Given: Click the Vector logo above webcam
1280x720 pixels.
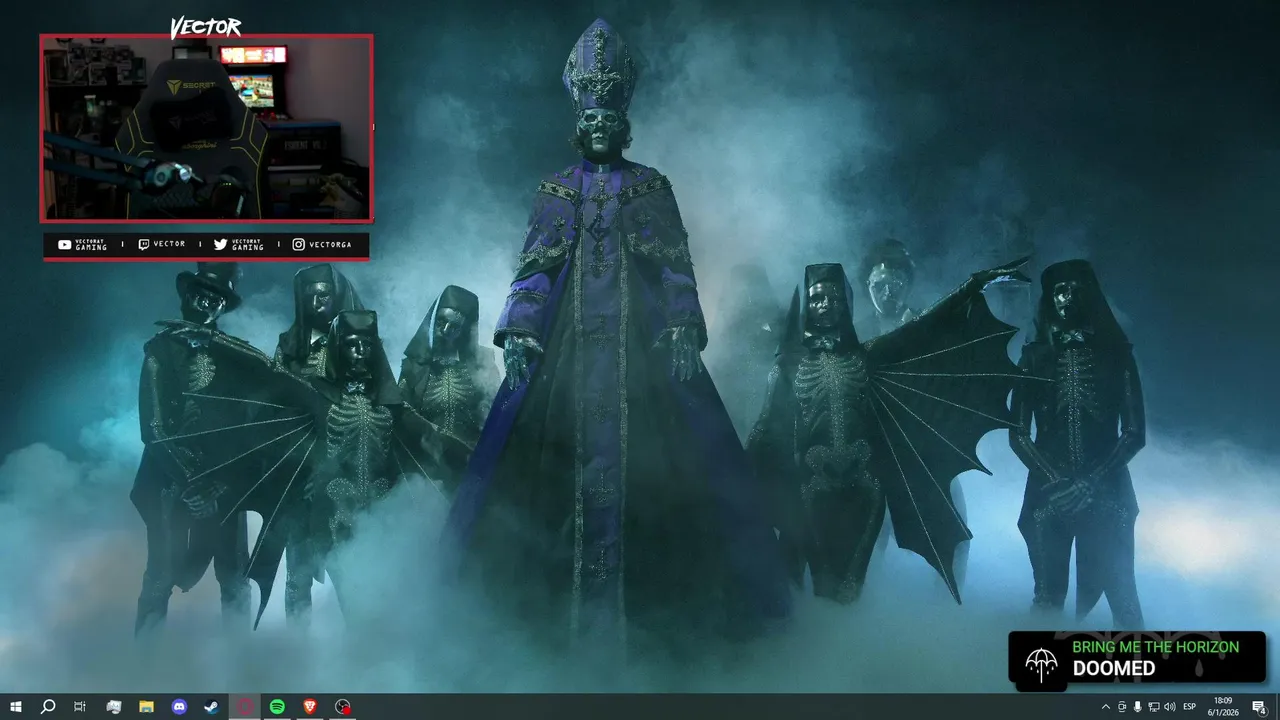Looking at the screenshot, I should 206,27.
